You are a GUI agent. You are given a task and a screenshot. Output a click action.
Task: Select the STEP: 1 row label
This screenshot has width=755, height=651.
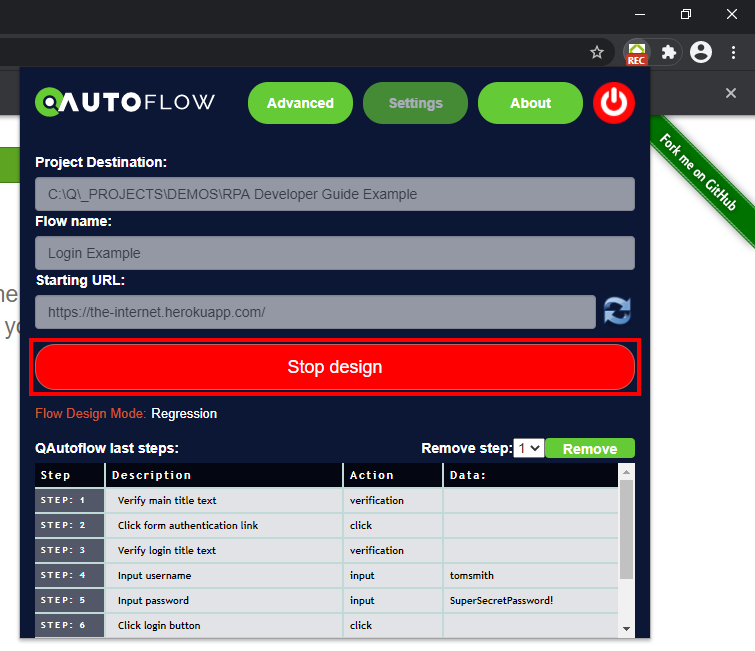coord(70,500)
